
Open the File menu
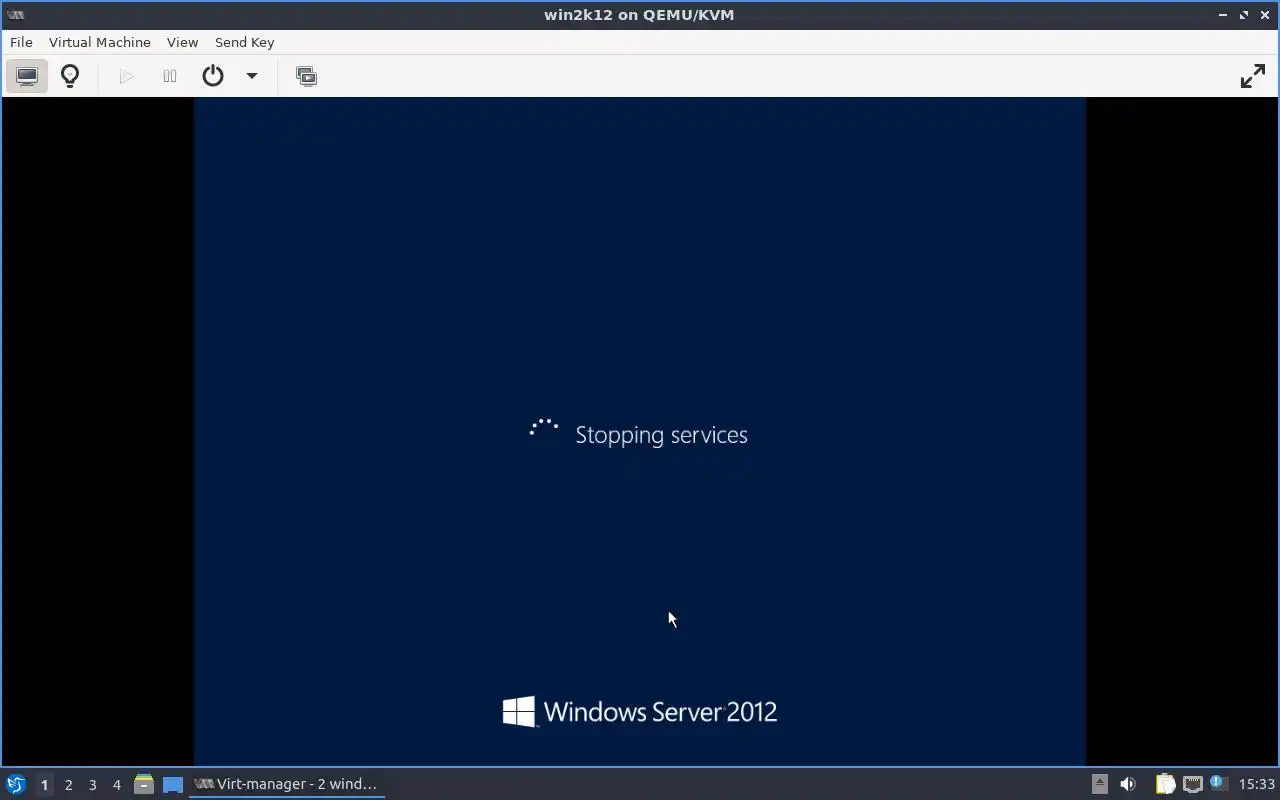21,42
